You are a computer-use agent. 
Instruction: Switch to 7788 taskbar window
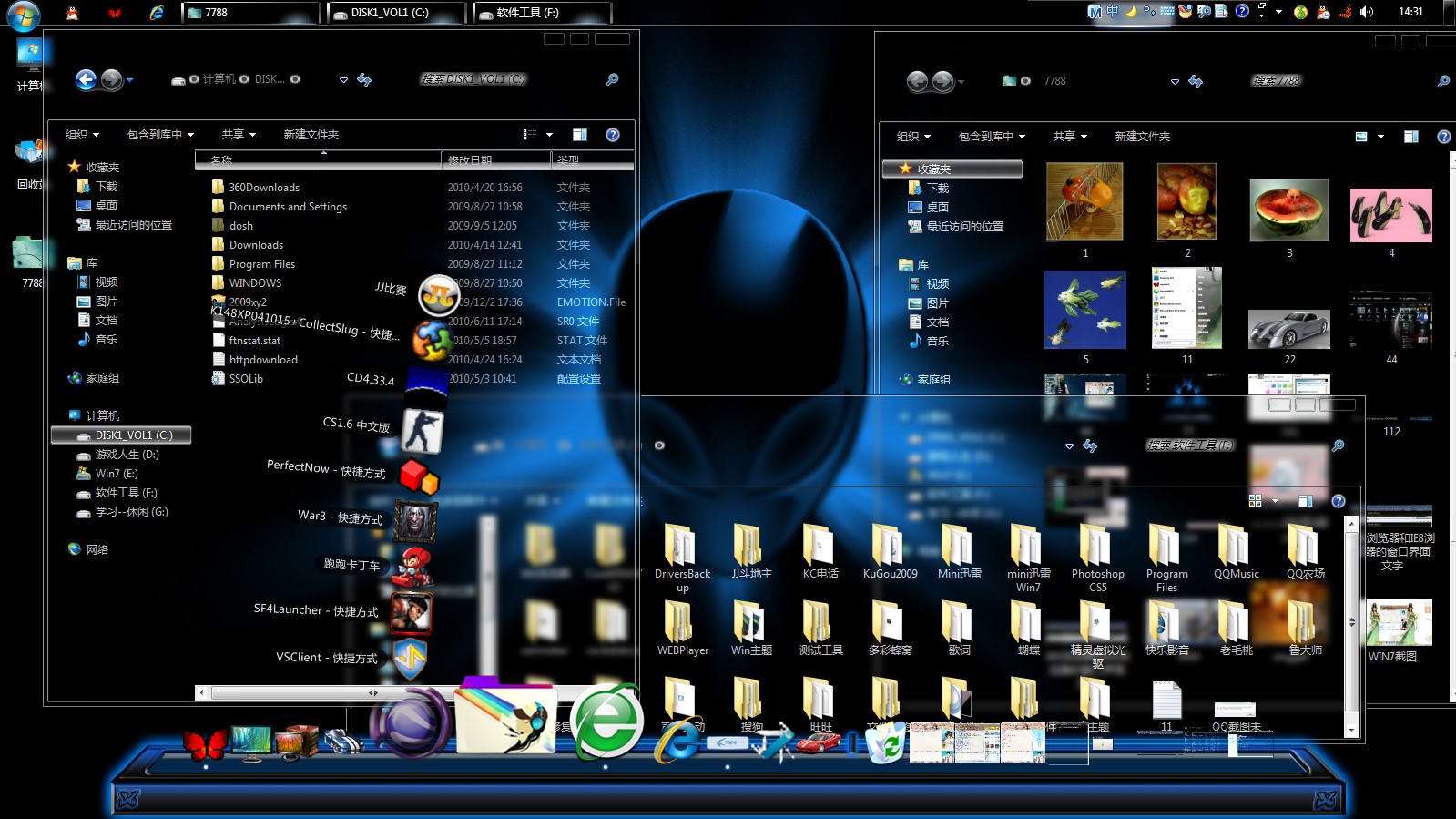pyautogui.click(x=250, y=13)
